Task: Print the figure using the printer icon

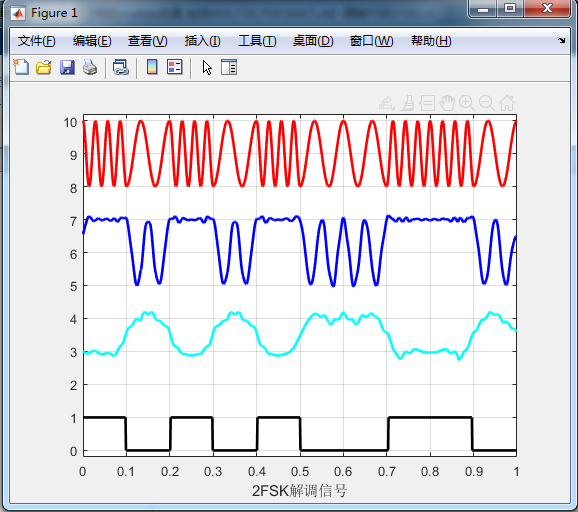Action: (90, 67)
